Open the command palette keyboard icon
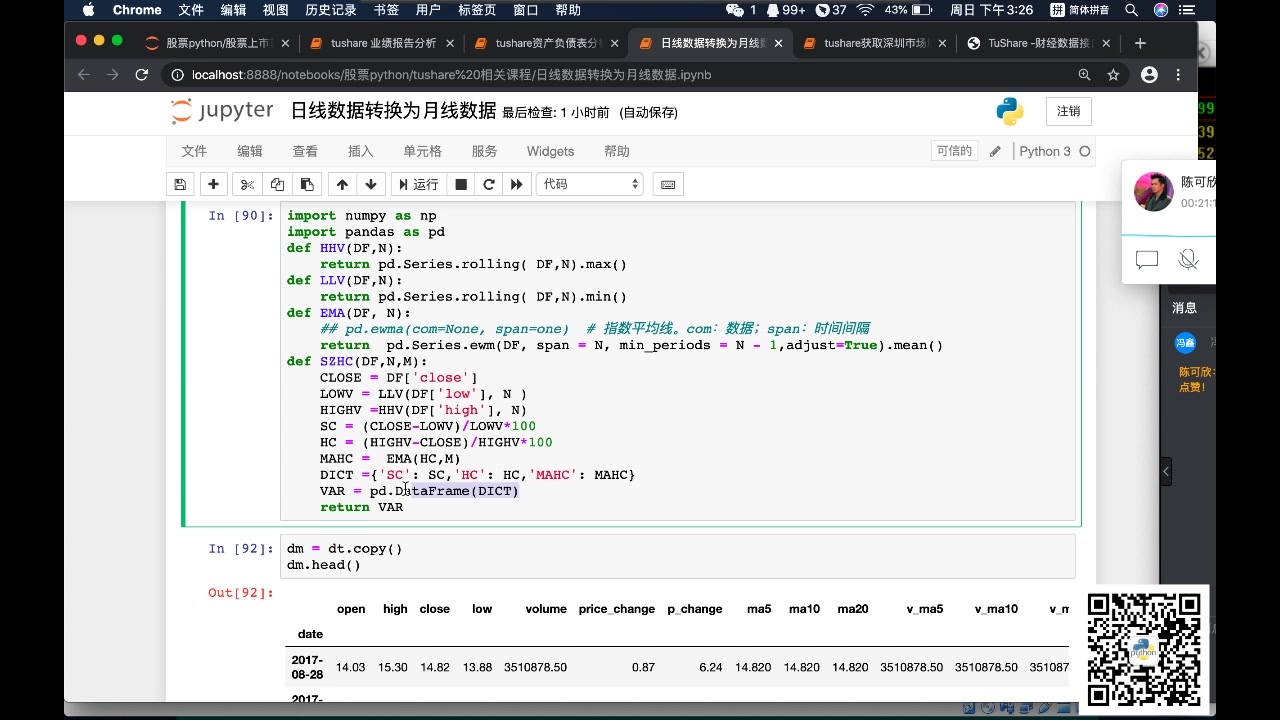This screenshot has width=1280, height=720. coord(668,184)
